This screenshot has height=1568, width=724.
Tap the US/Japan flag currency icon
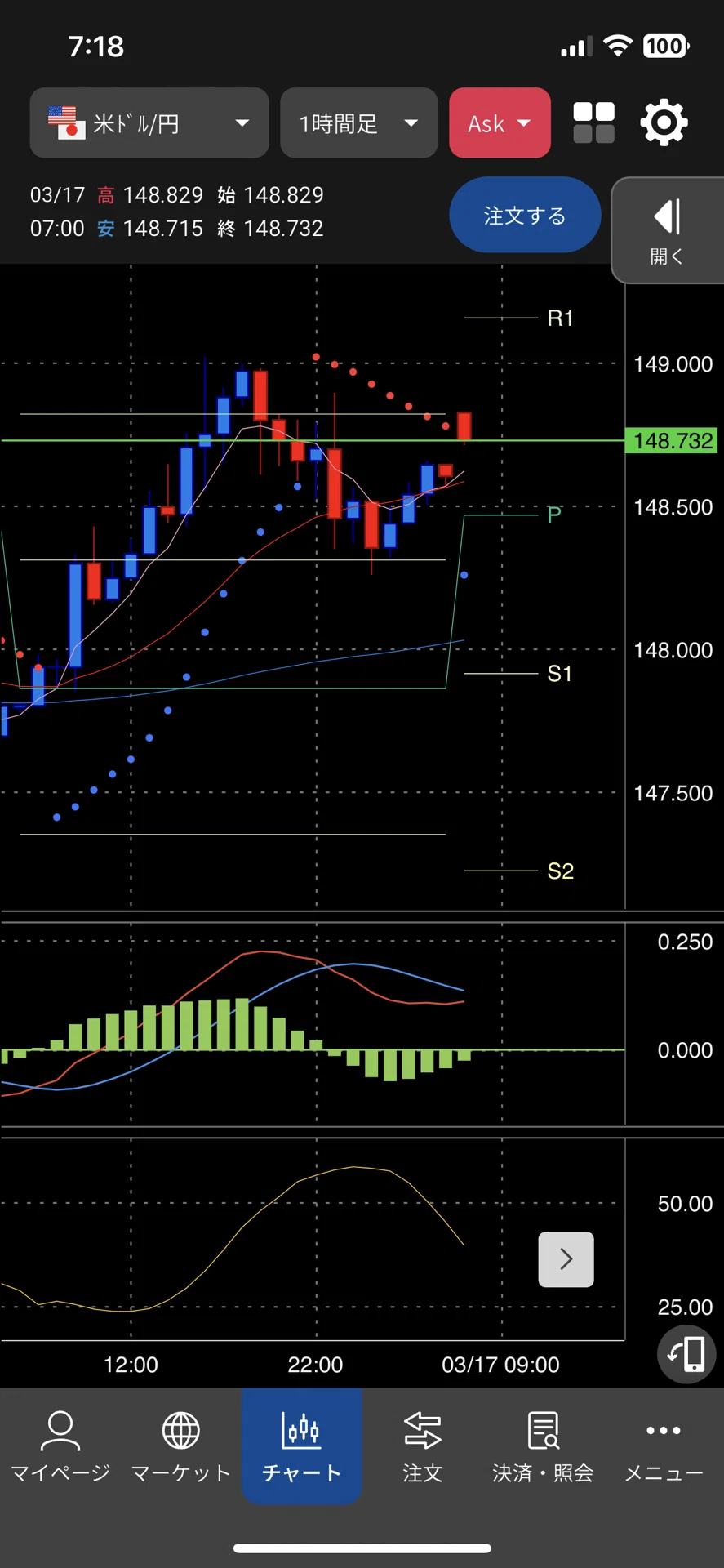[66, 122]
